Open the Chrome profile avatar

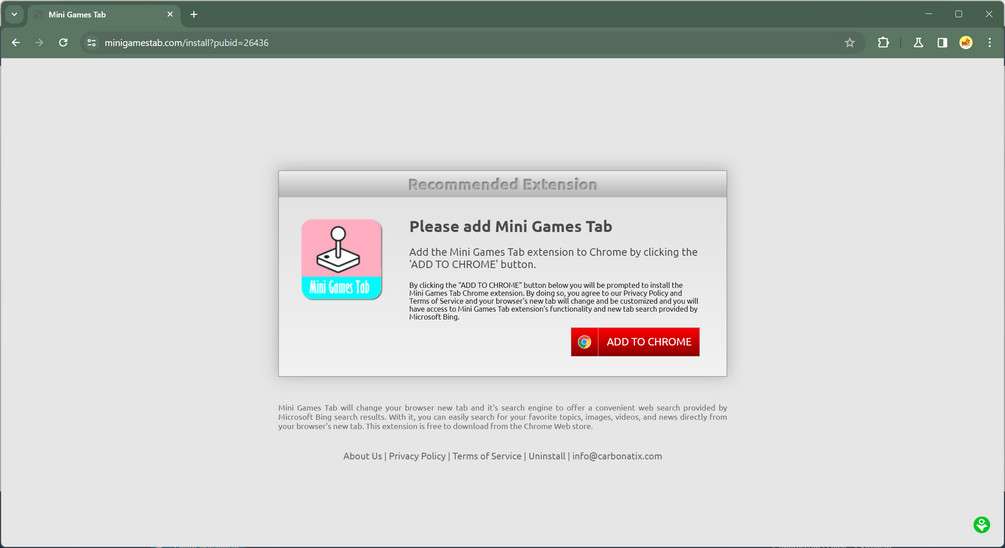tap(965, 42)
